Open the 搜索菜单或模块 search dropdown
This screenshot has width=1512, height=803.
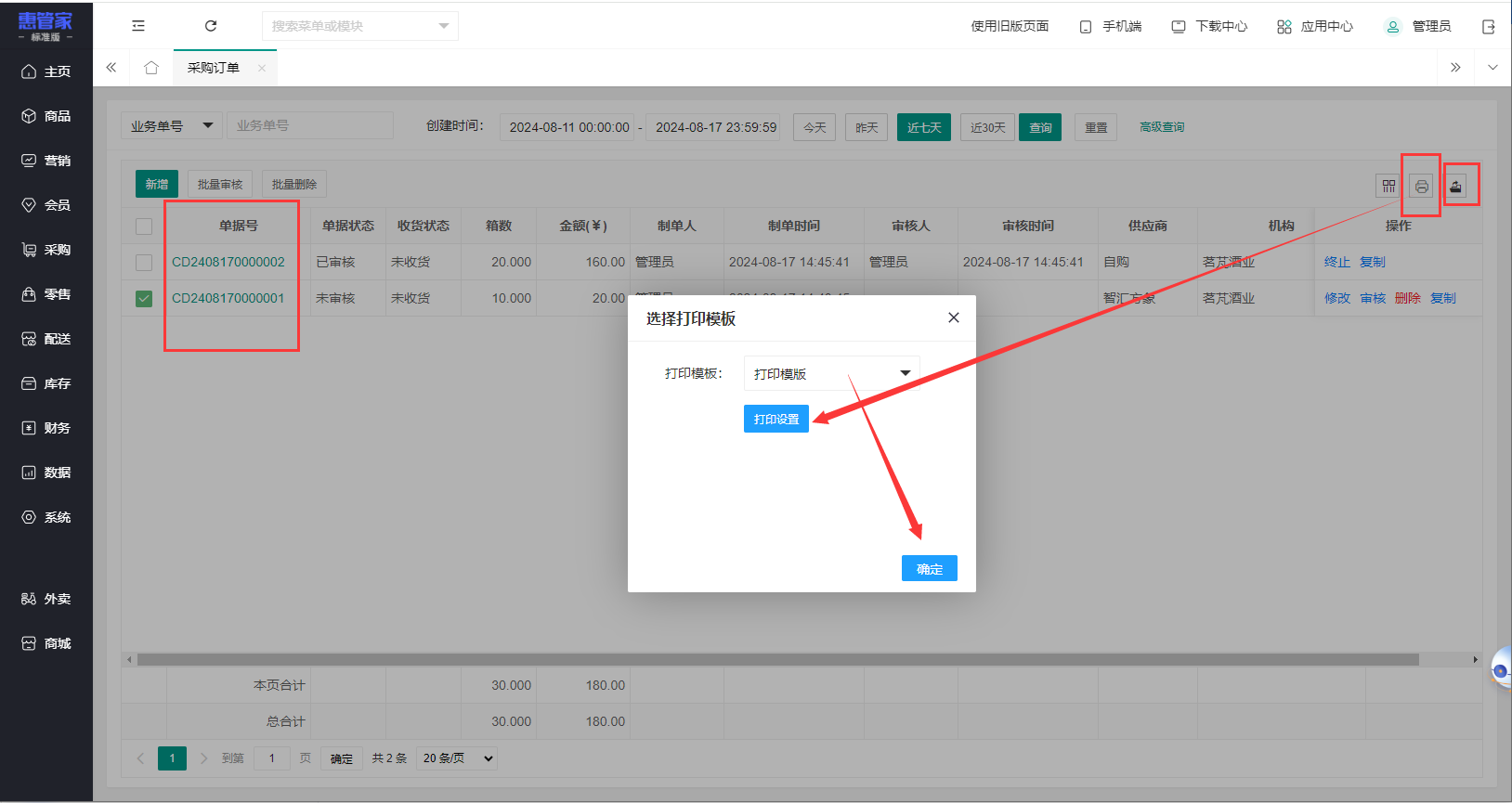[x=360, y=26]
